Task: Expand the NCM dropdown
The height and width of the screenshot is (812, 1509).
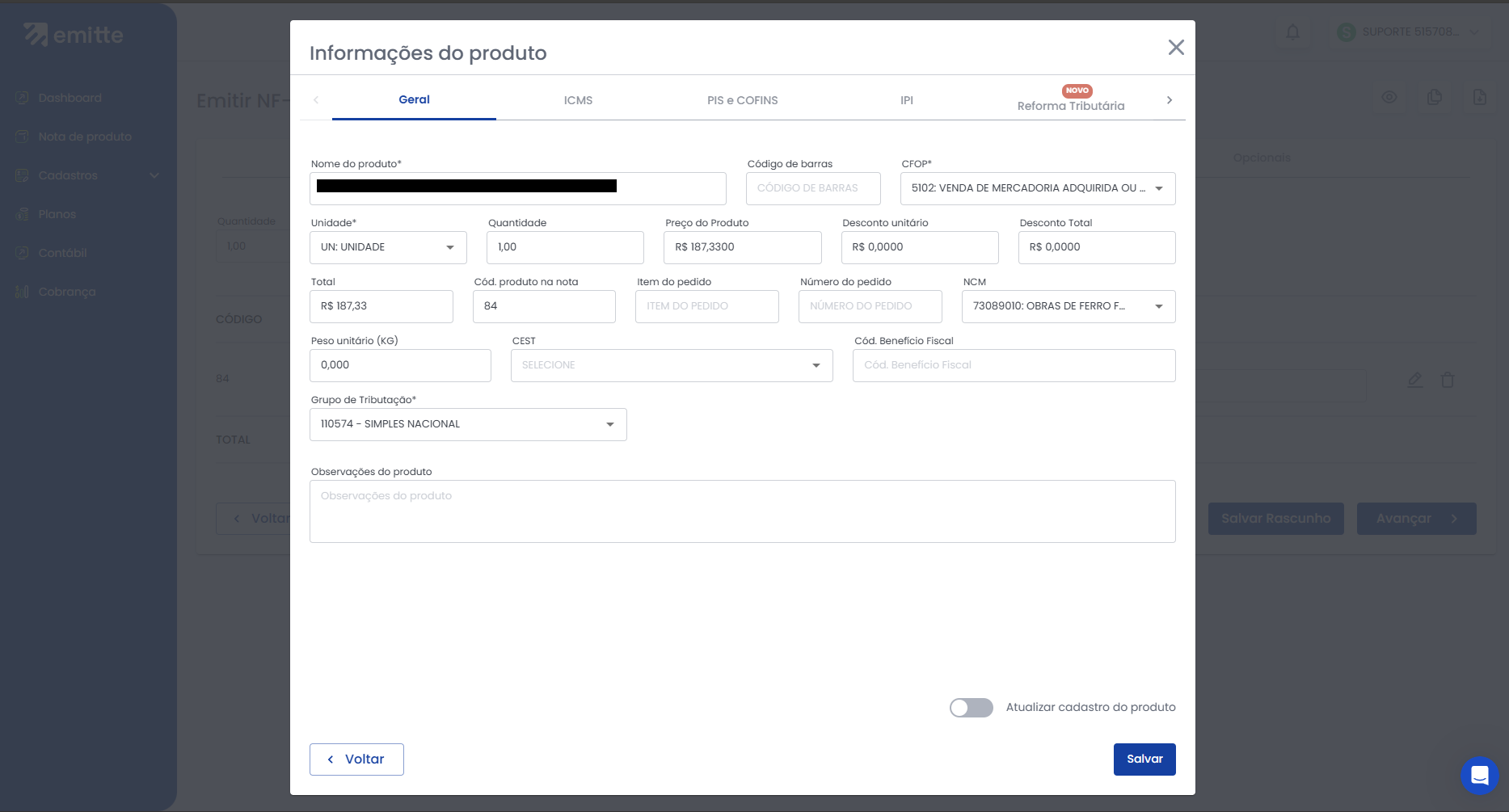Action: click(1068, 306)
